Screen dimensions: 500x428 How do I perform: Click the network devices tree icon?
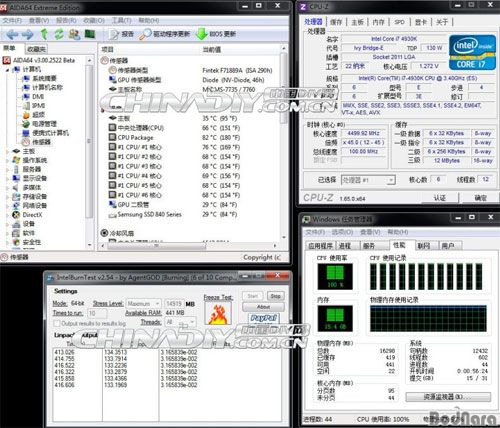pyautogui.click(x=16, y=206)
